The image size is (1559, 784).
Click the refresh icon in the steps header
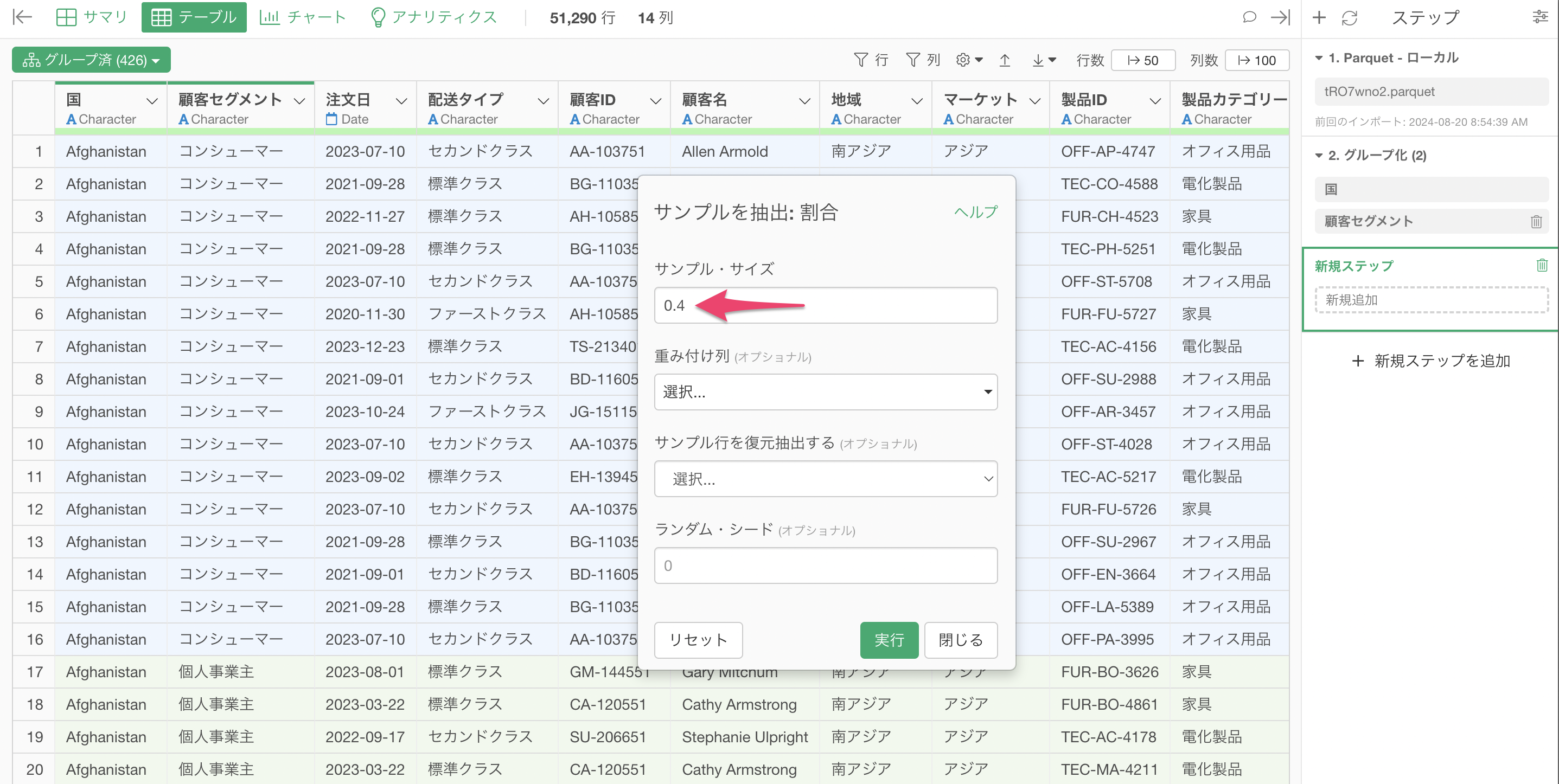[1349, 18]
